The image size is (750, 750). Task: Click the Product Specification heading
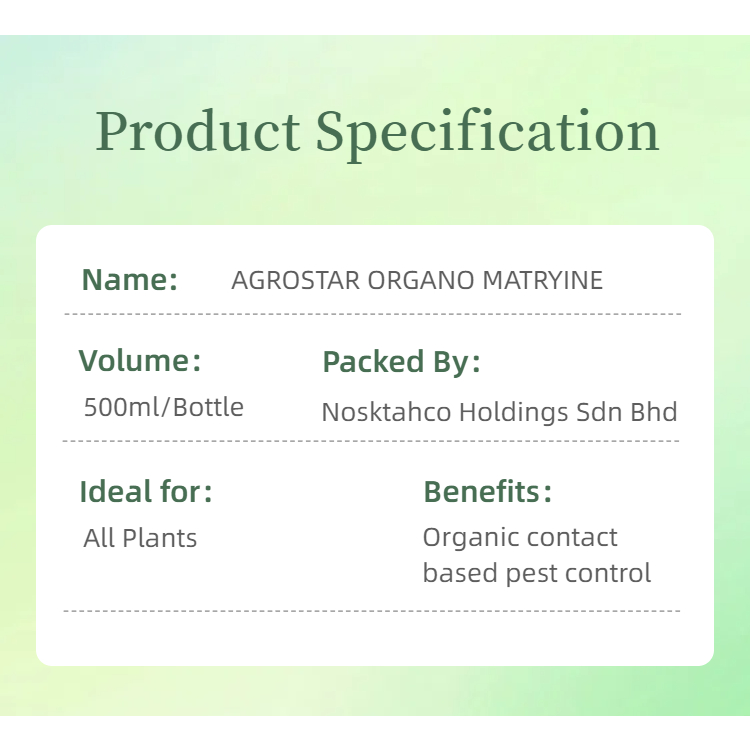pyautogui.click(x=377, y=132)
